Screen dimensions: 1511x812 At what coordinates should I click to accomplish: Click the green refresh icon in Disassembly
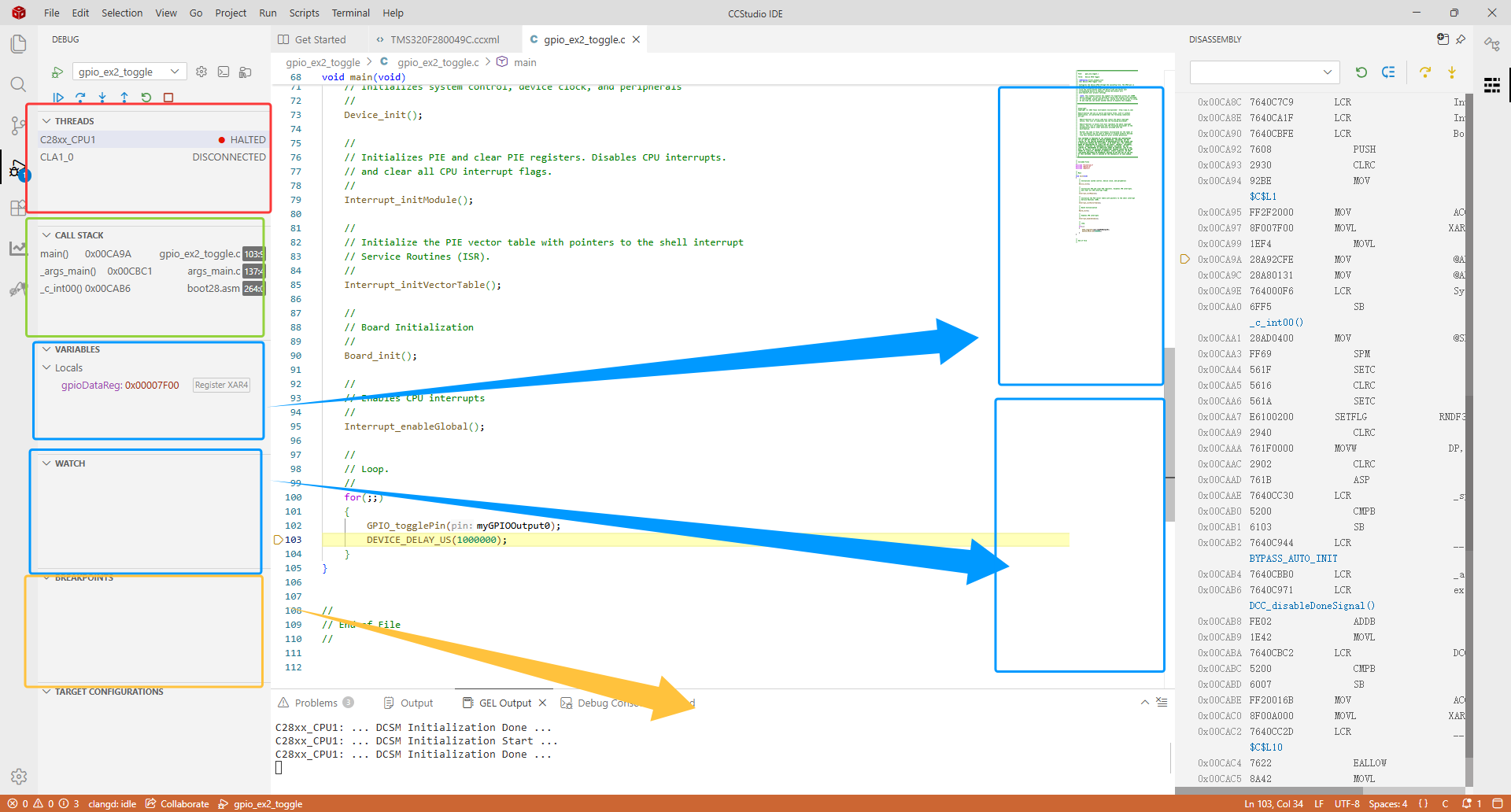tap(1361, 72)
